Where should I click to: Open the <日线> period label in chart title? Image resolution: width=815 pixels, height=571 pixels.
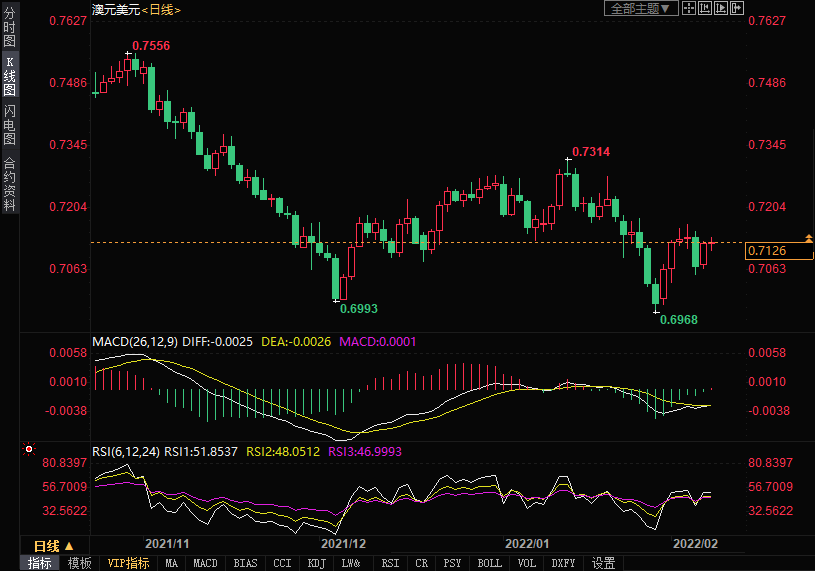tap(160, 9)
